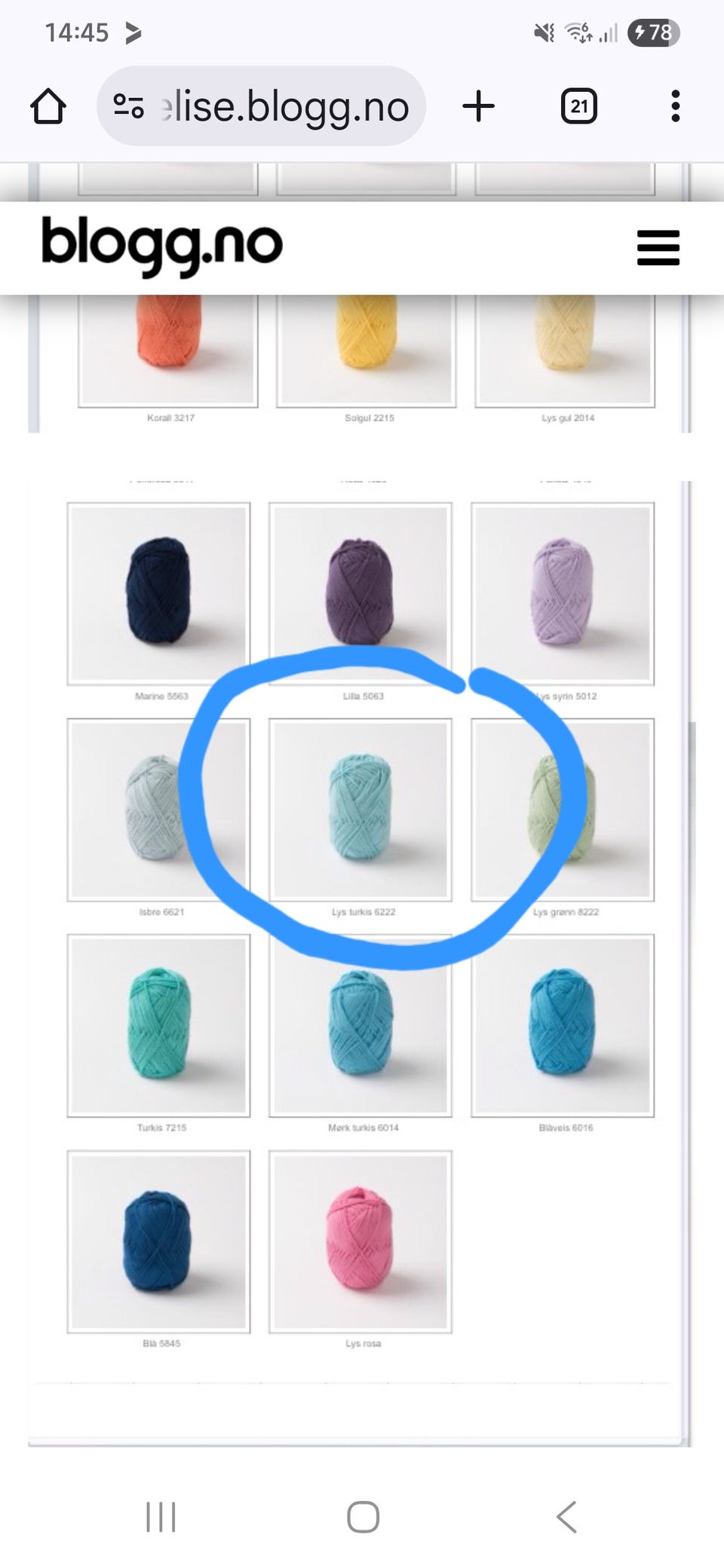
Task: Select the Blå 5845 yarn image
Action: (158, 1242)
